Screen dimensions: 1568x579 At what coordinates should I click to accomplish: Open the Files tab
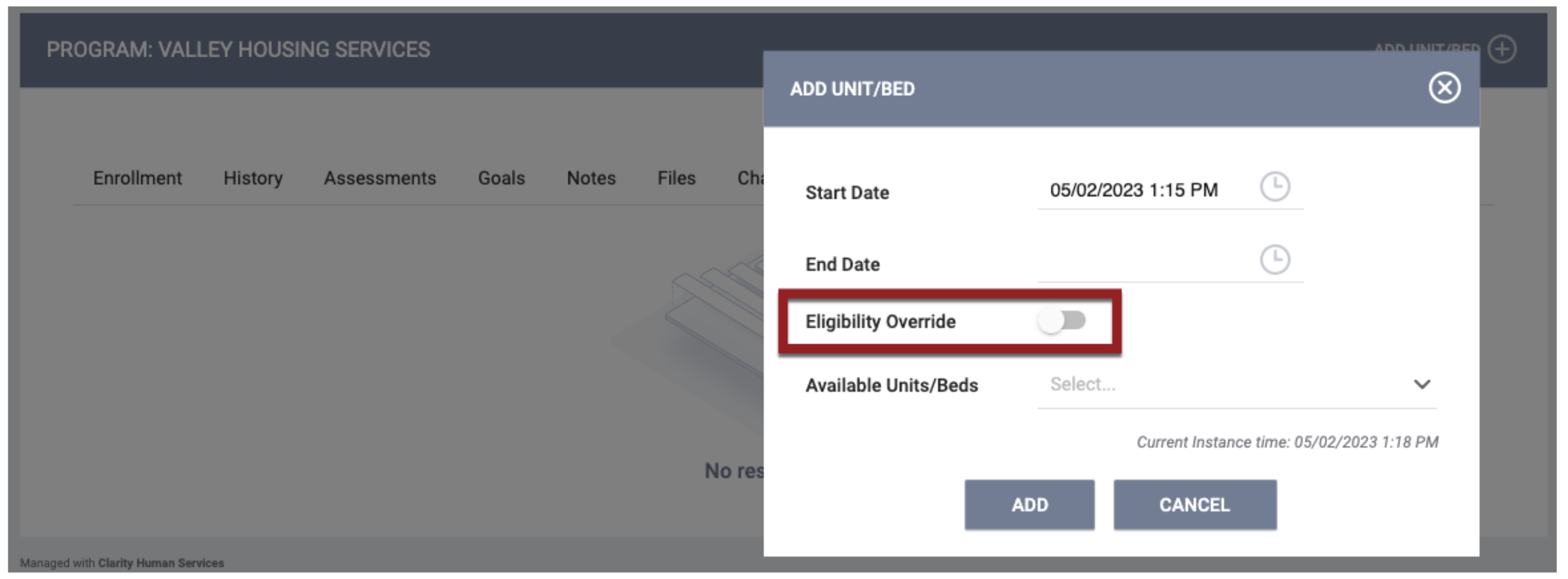676,178
